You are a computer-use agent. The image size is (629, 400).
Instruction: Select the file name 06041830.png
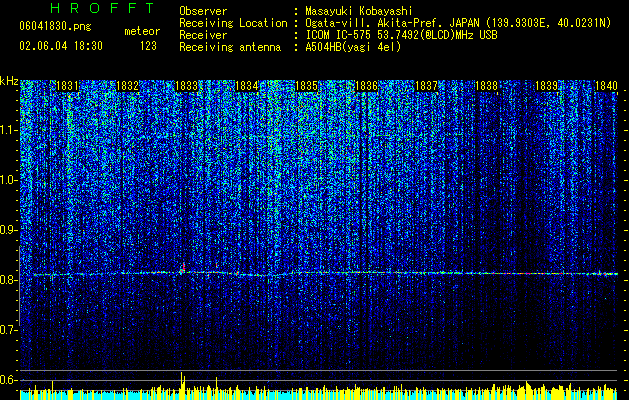(55, 27)
